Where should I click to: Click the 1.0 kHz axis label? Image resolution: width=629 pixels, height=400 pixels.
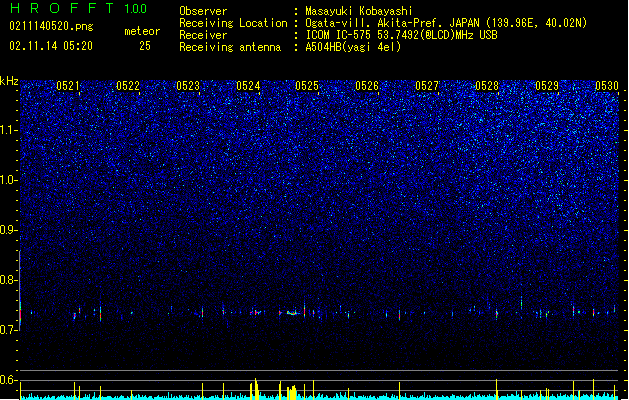(9, 180)
